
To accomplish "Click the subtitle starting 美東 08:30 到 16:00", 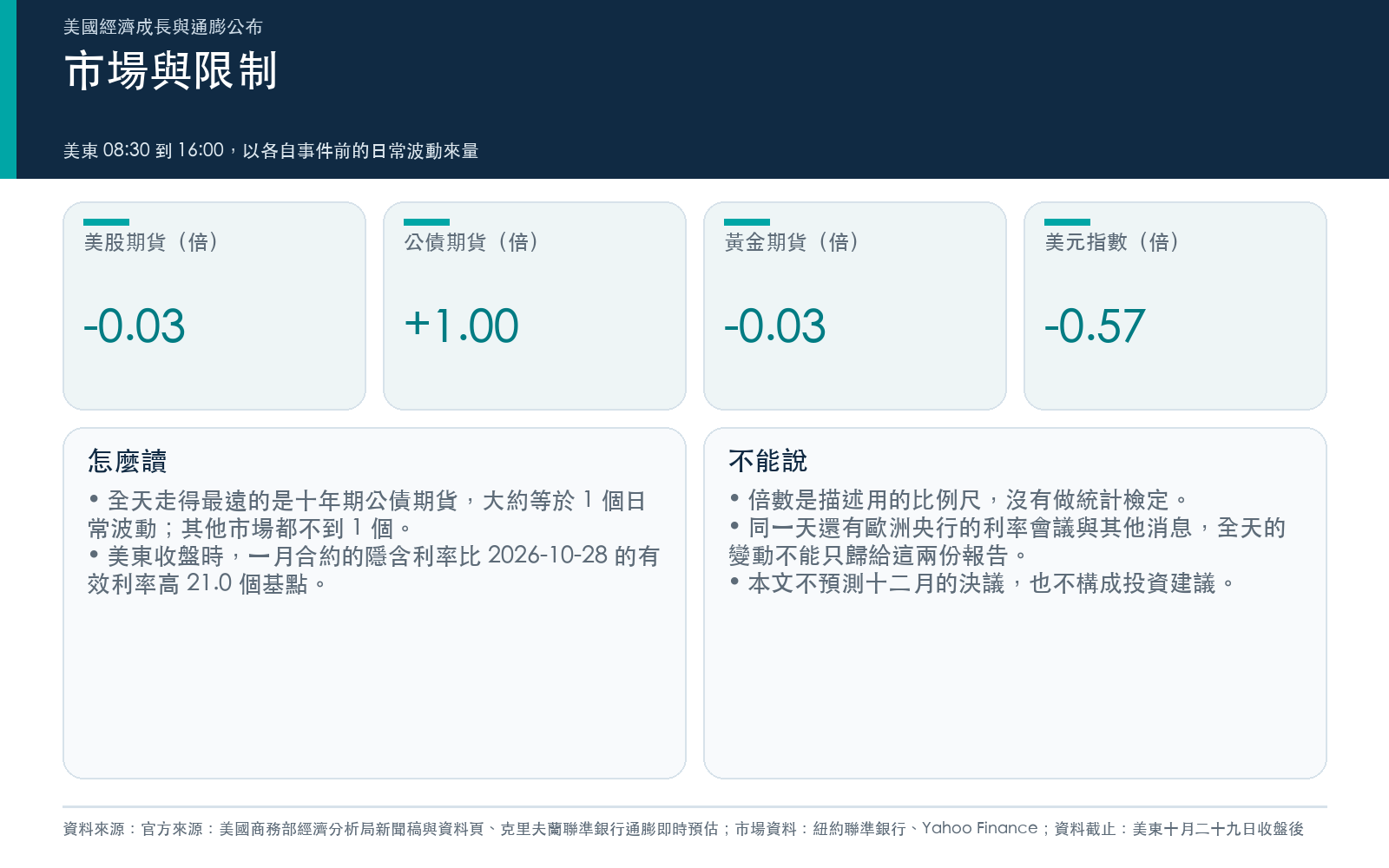I will point(271,150).
